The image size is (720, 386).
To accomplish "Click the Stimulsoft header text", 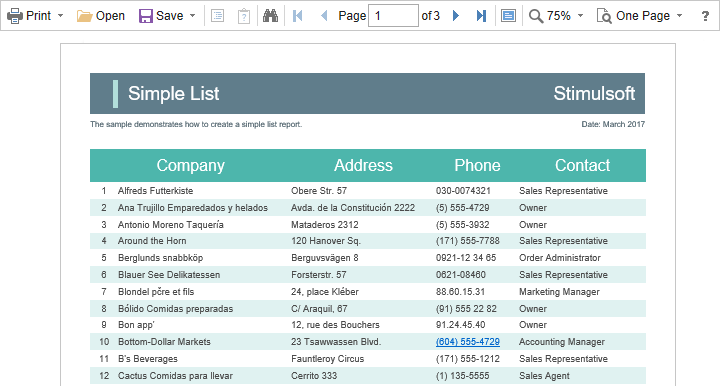I will pos(594,94).
